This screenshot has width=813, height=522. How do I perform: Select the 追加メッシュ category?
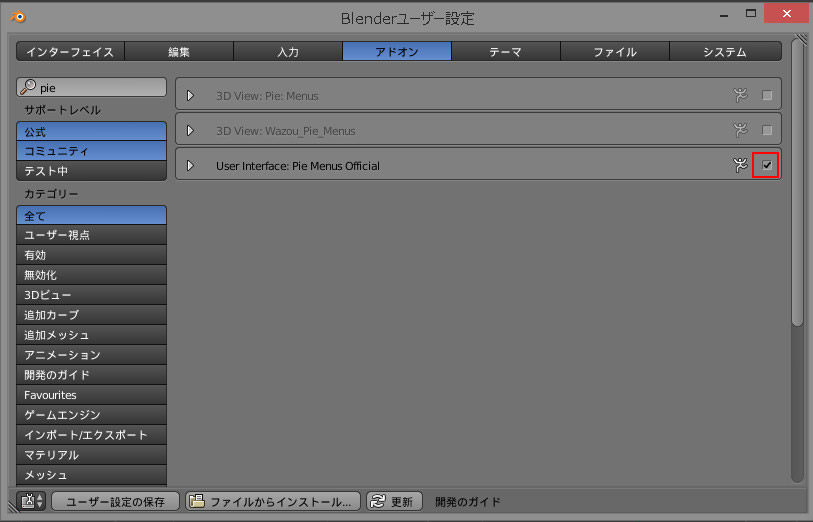coord(91,335)
